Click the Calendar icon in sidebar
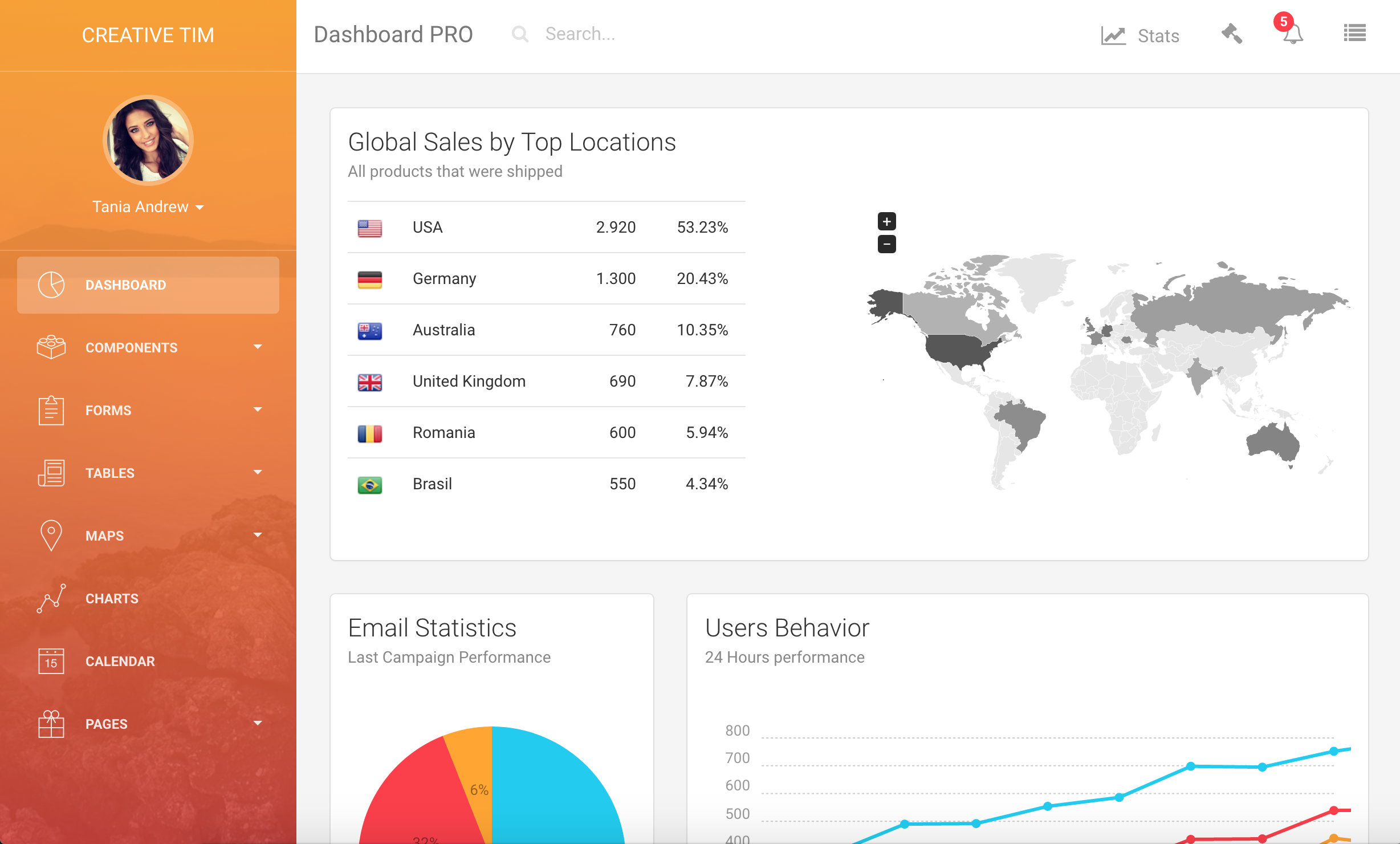 pyautogui.click(x=51, y=661)
